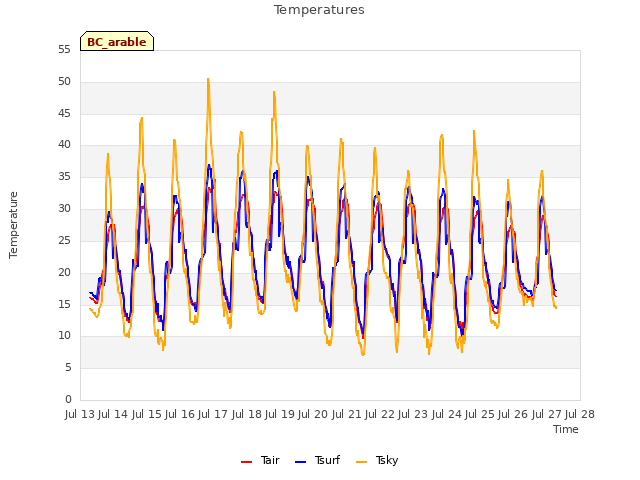Click the lowest Tsky dip near Jul 21

click(x=363, y=354)
